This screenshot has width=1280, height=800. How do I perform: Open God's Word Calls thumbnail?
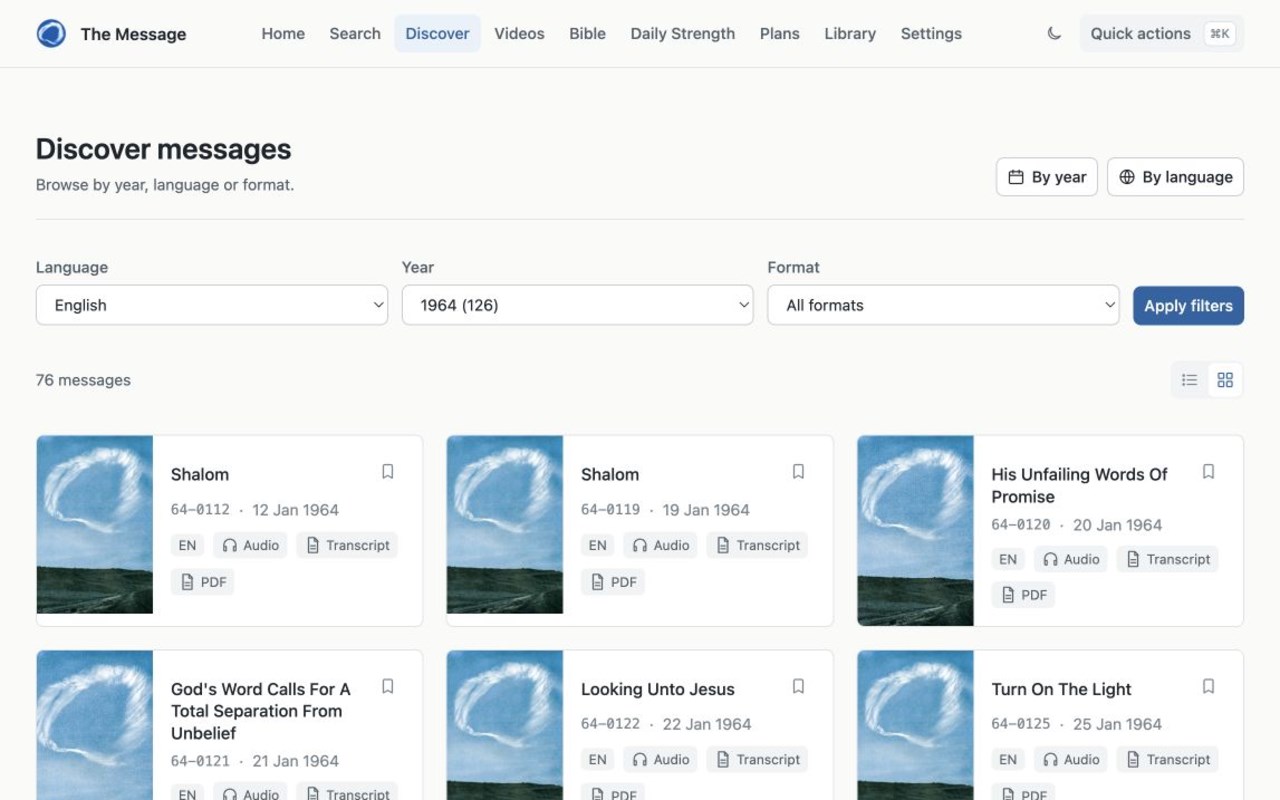(x=95, y=726)
